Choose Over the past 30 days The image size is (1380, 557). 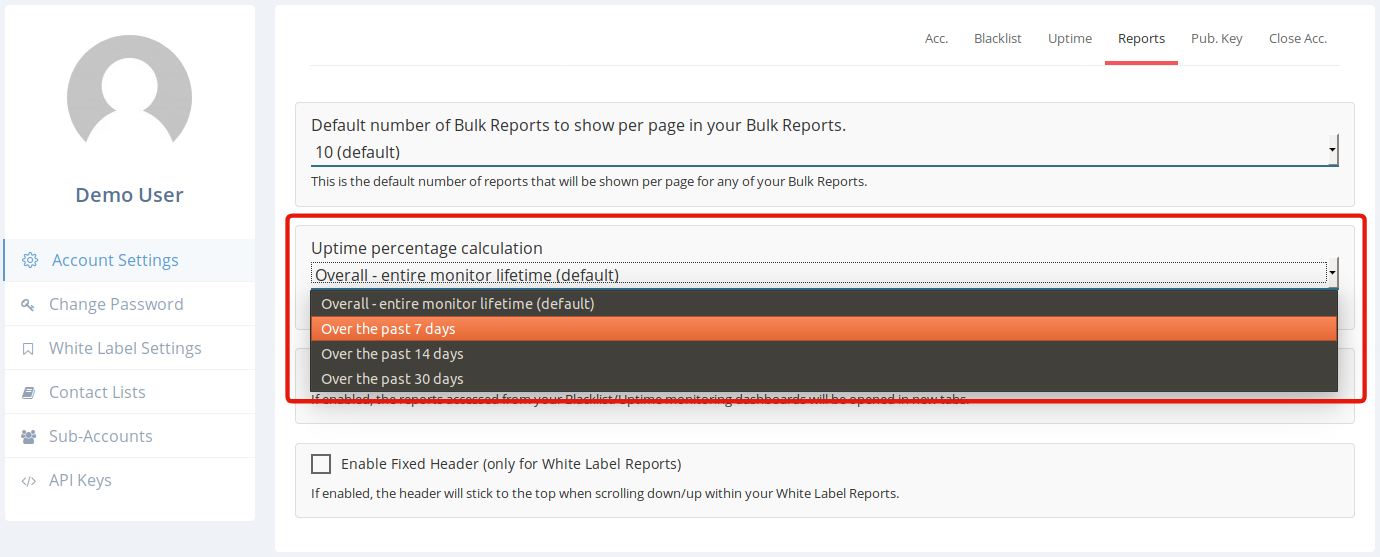coord(825,379)
